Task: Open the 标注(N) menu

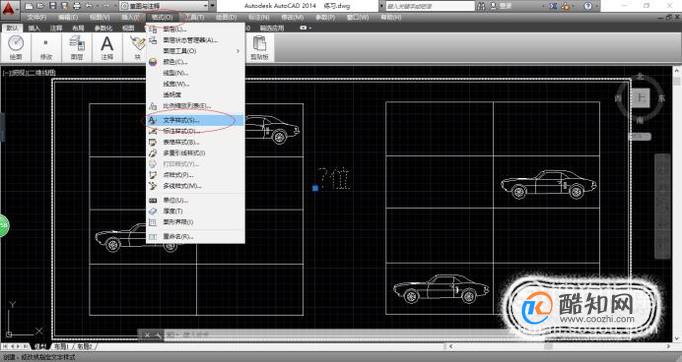Action: (258, 17)
